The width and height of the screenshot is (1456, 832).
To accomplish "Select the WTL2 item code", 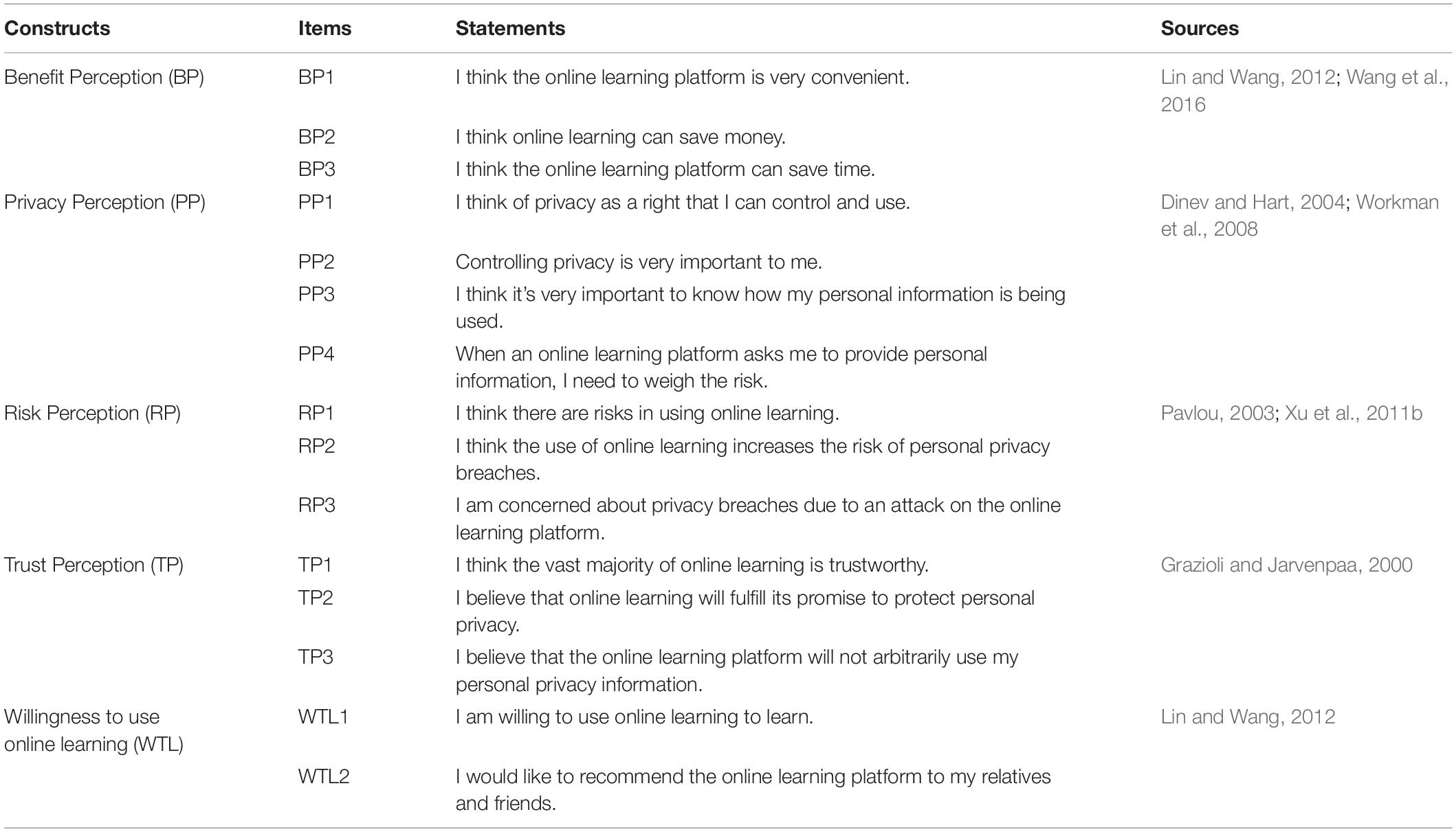I will tap(324, 776).
